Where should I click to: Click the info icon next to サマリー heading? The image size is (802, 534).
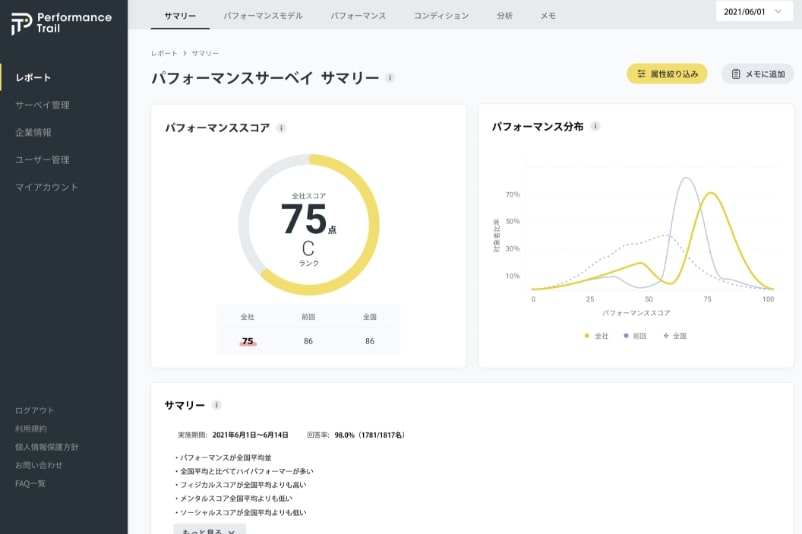coord(216,405)
